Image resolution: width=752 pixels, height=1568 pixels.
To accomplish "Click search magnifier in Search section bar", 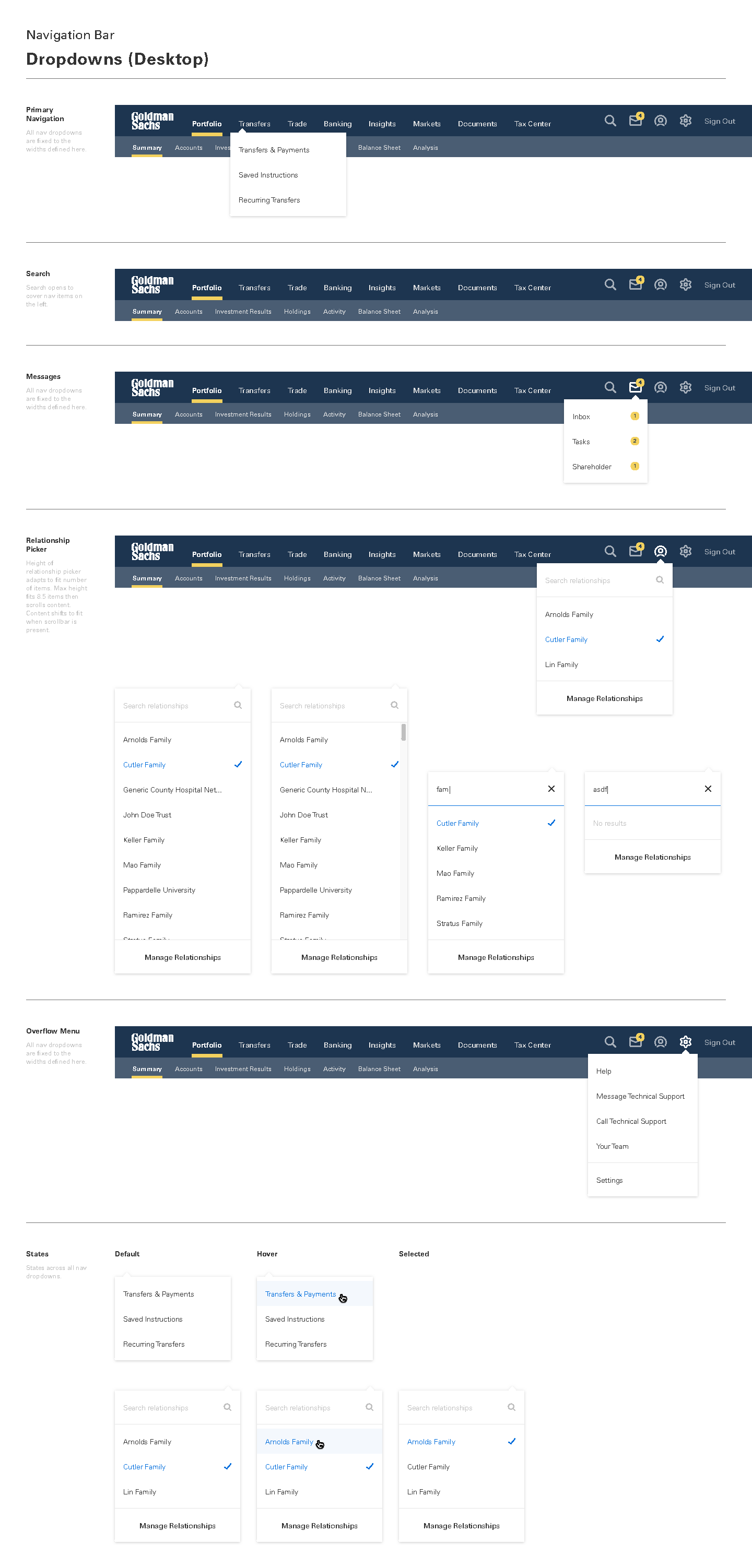I will 610,284.
